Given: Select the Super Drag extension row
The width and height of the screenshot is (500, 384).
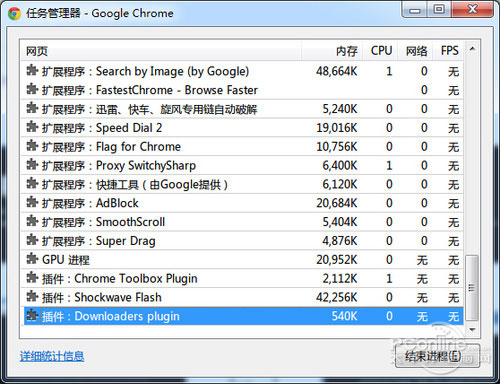Looking at the screenshot, I should (x=242, y=241).
